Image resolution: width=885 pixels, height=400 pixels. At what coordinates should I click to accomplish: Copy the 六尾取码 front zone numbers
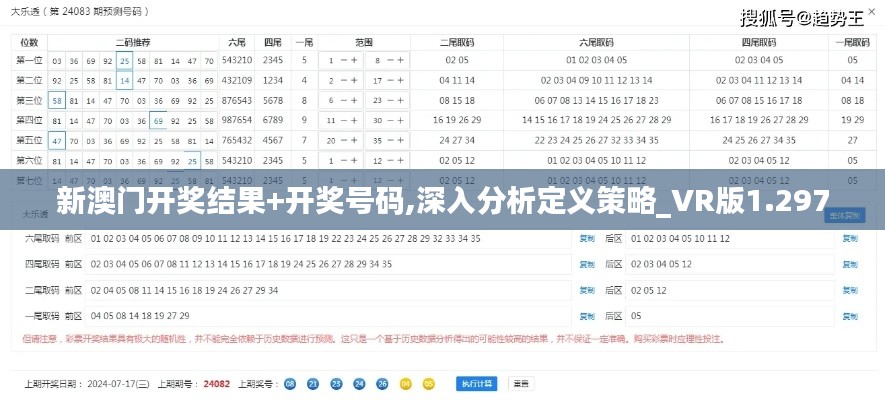587,239
